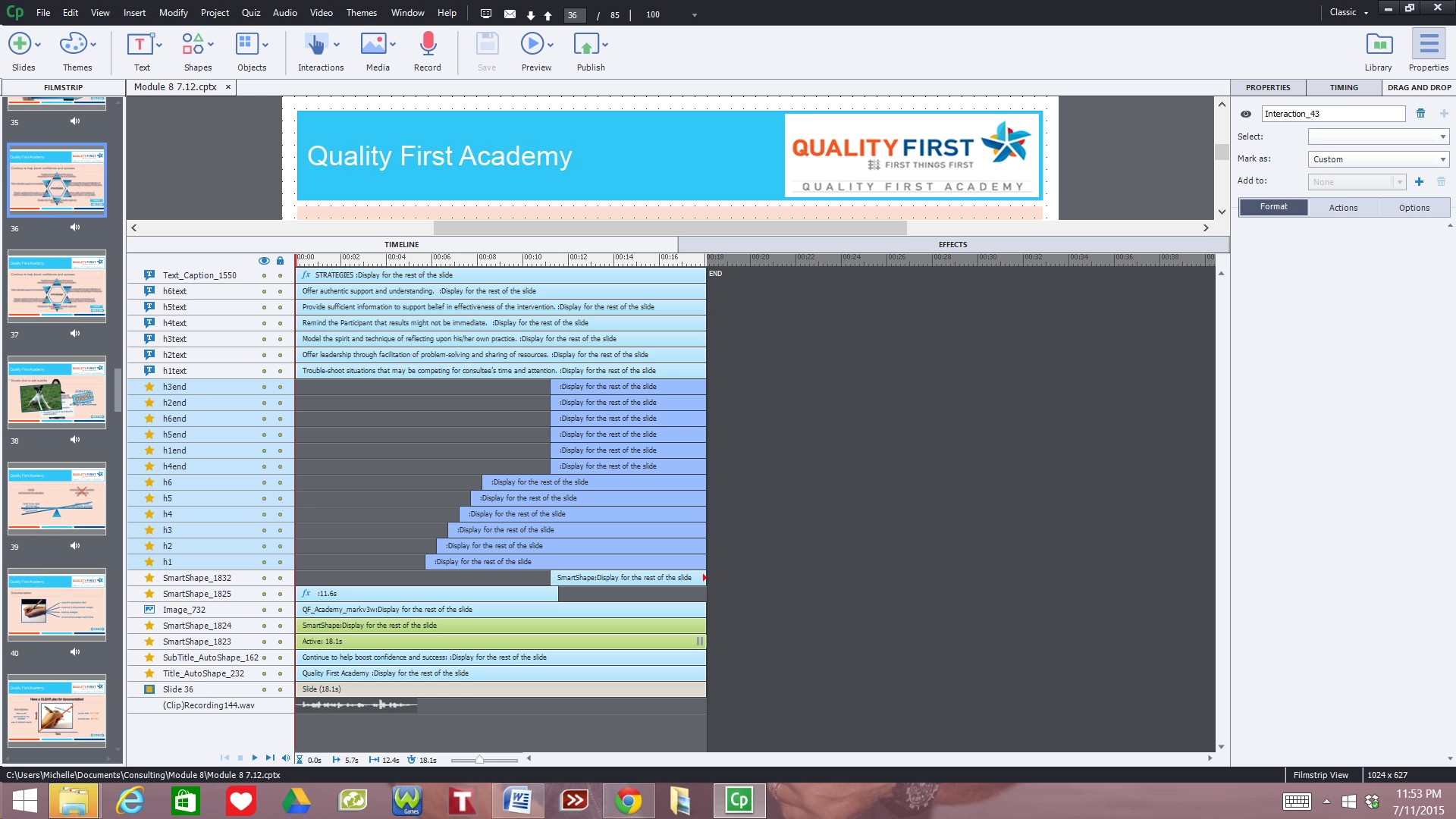Click the Shapes toolbar icon

pos(193,45)
